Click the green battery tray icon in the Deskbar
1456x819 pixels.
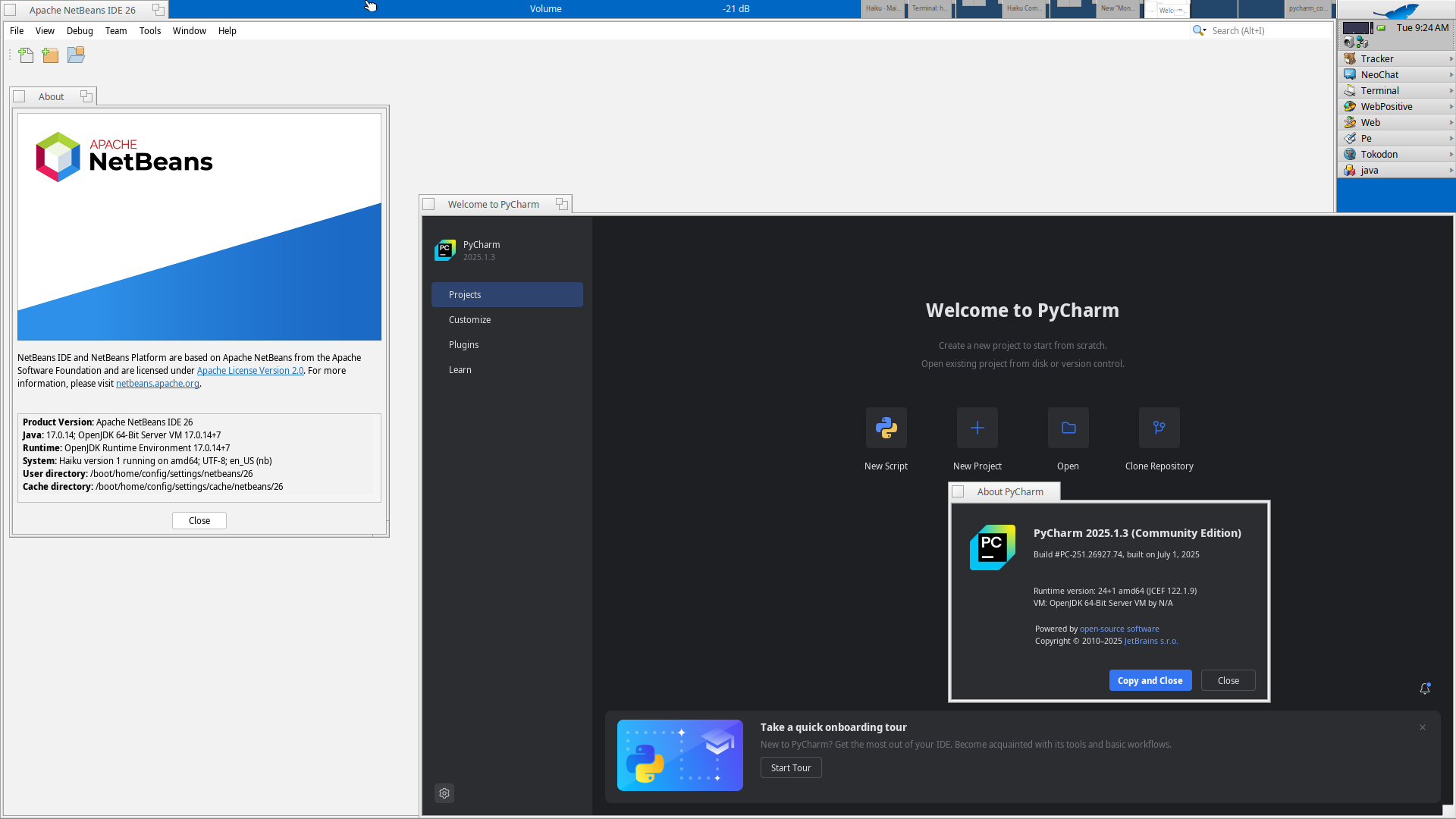1381,28
